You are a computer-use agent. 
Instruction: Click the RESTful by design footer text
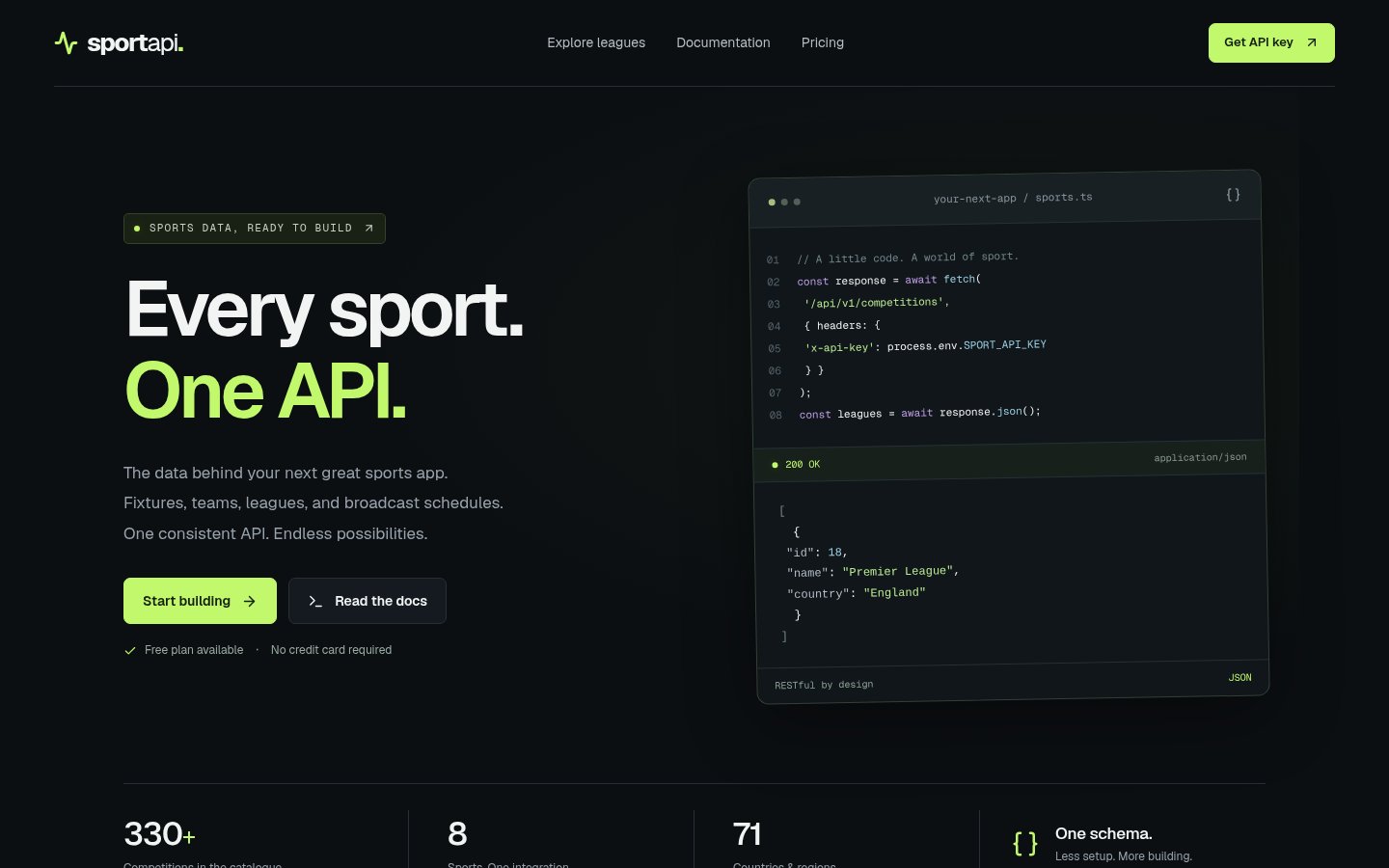[824, 685]
